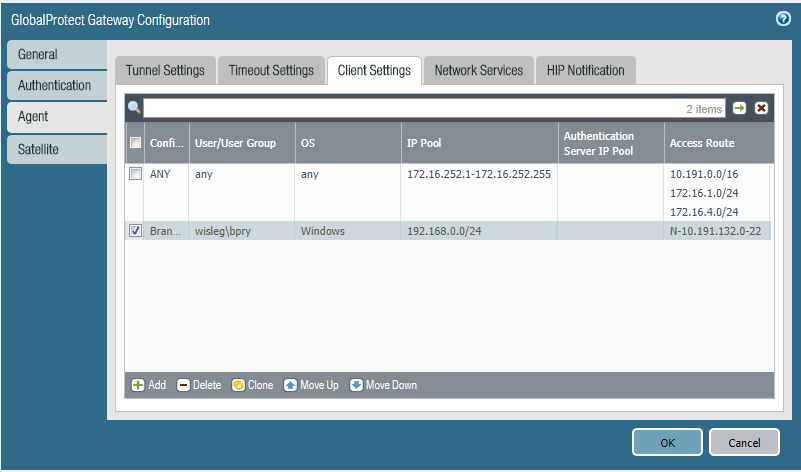The image size is (801, 472).
Task: Switch to the Tunnel Settings tab
Action: tap(165, 71)
